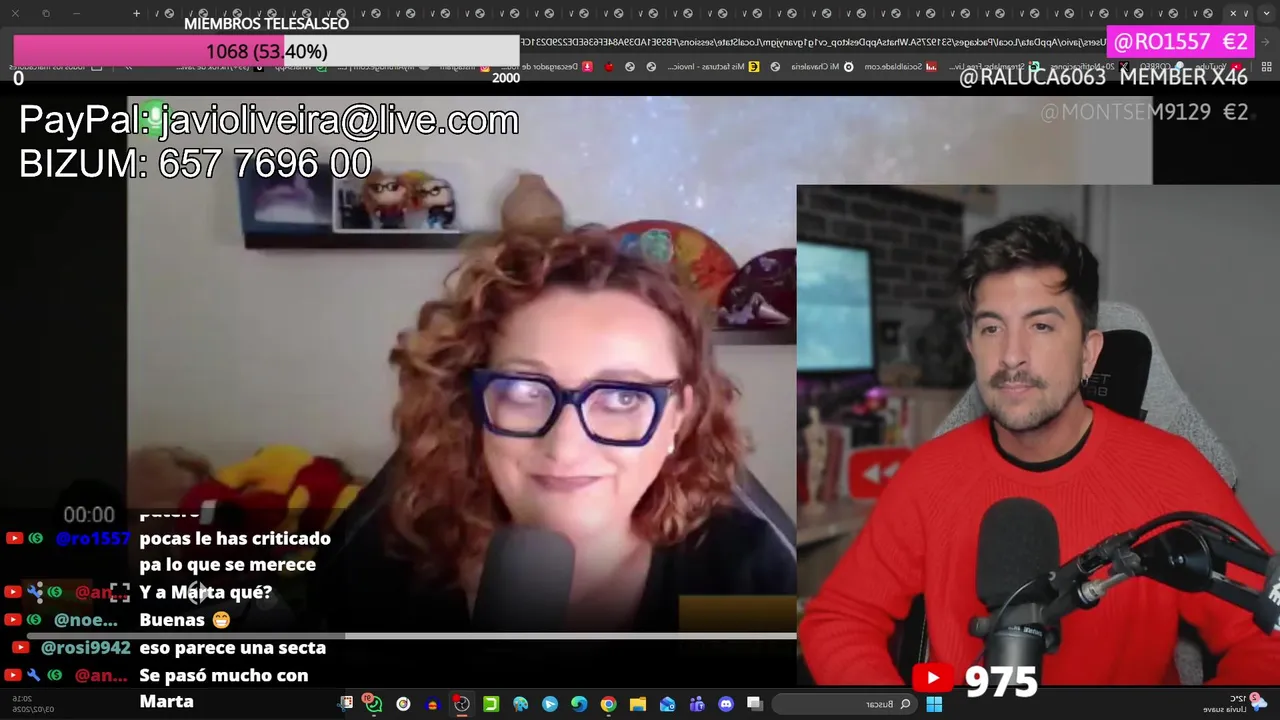The image size is (1280, 720).
Task: Click the 'Buenas' chat message
Action: pyautogui.click(x=185, y=619)
